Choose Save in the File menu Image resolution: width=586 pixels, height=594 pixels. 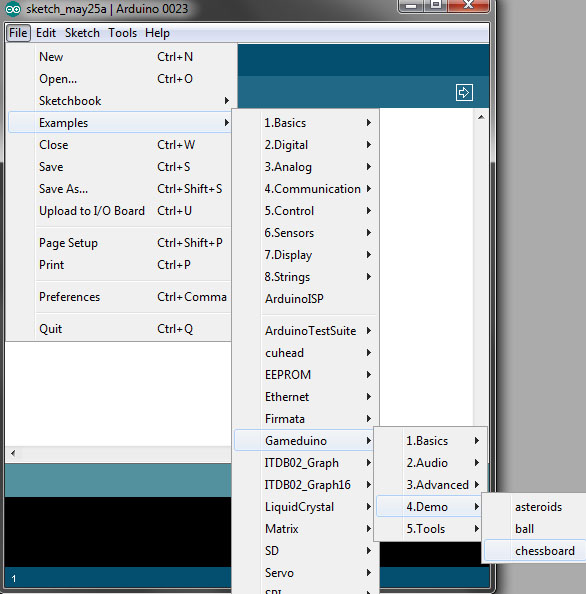point(119,167)
